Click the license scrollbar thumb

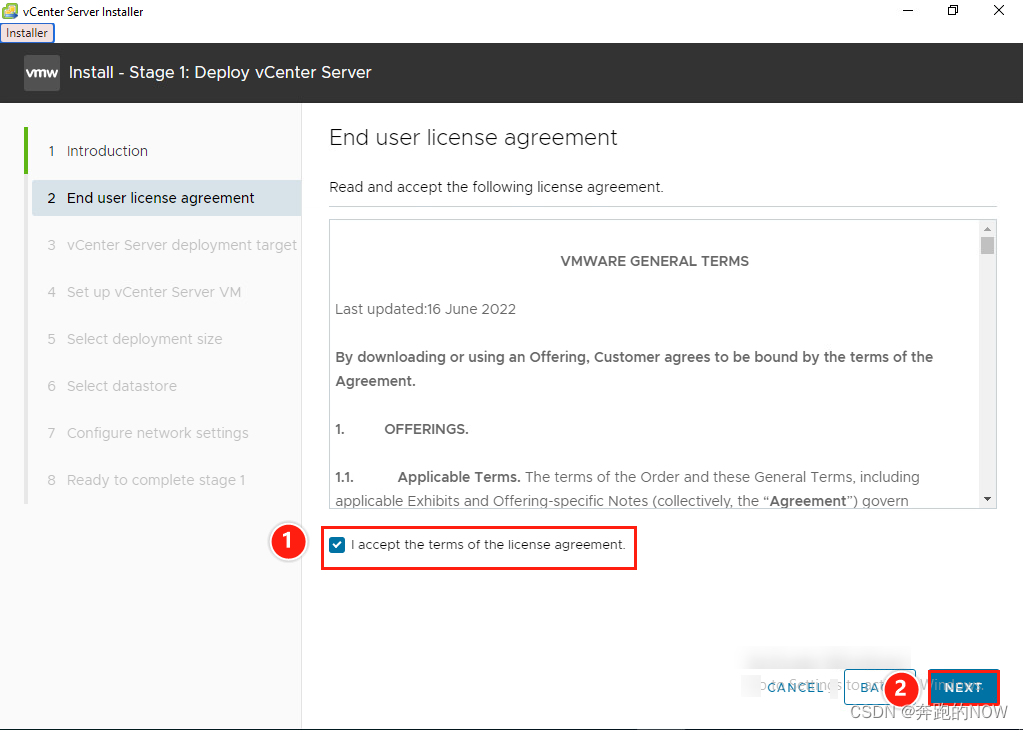pos(987,246)
